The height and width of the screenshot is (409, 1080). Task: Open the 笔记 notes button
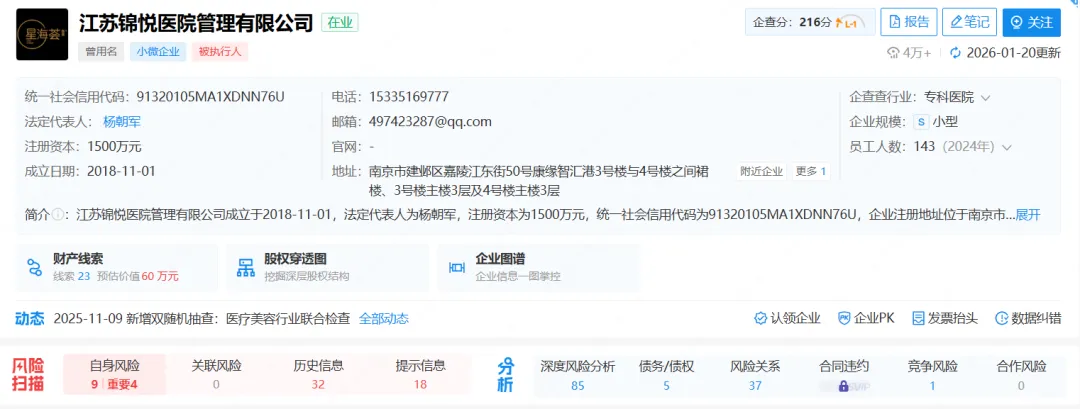pos(969,22)
